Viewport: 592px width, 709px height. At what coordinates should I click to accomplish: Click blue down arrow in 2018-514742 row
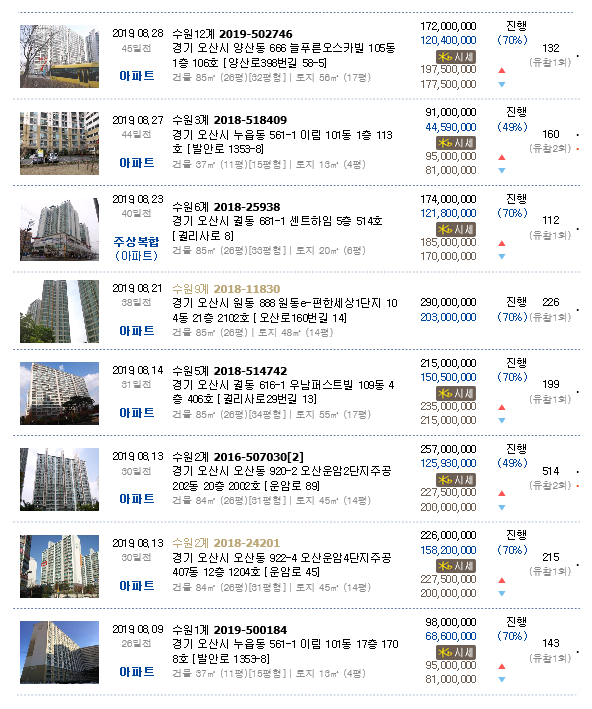click(x=502, y=421)
